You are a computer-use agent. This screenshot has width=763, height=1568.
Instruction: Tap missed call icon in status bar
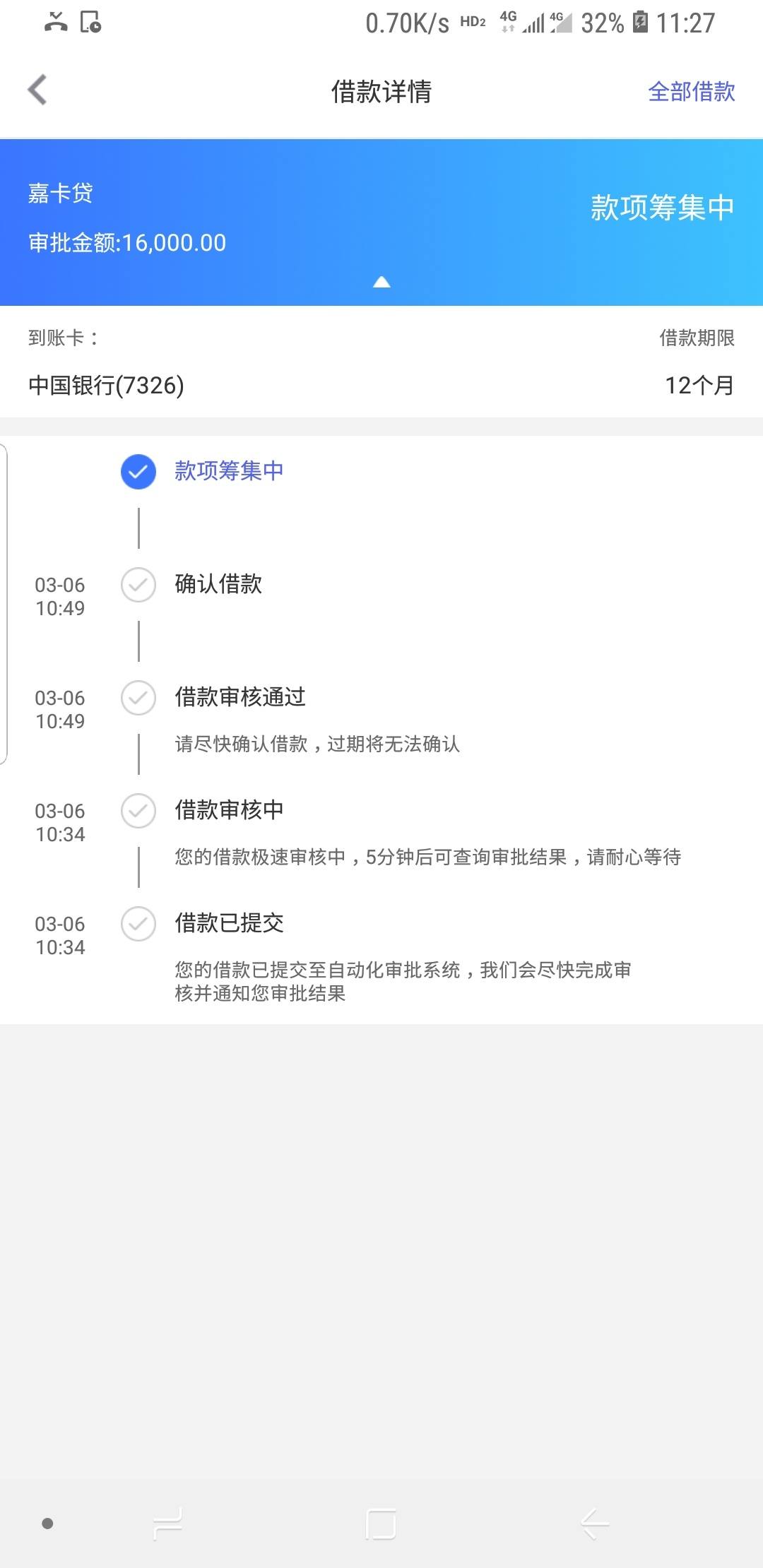pyautogui.click(x=56, y=23)
